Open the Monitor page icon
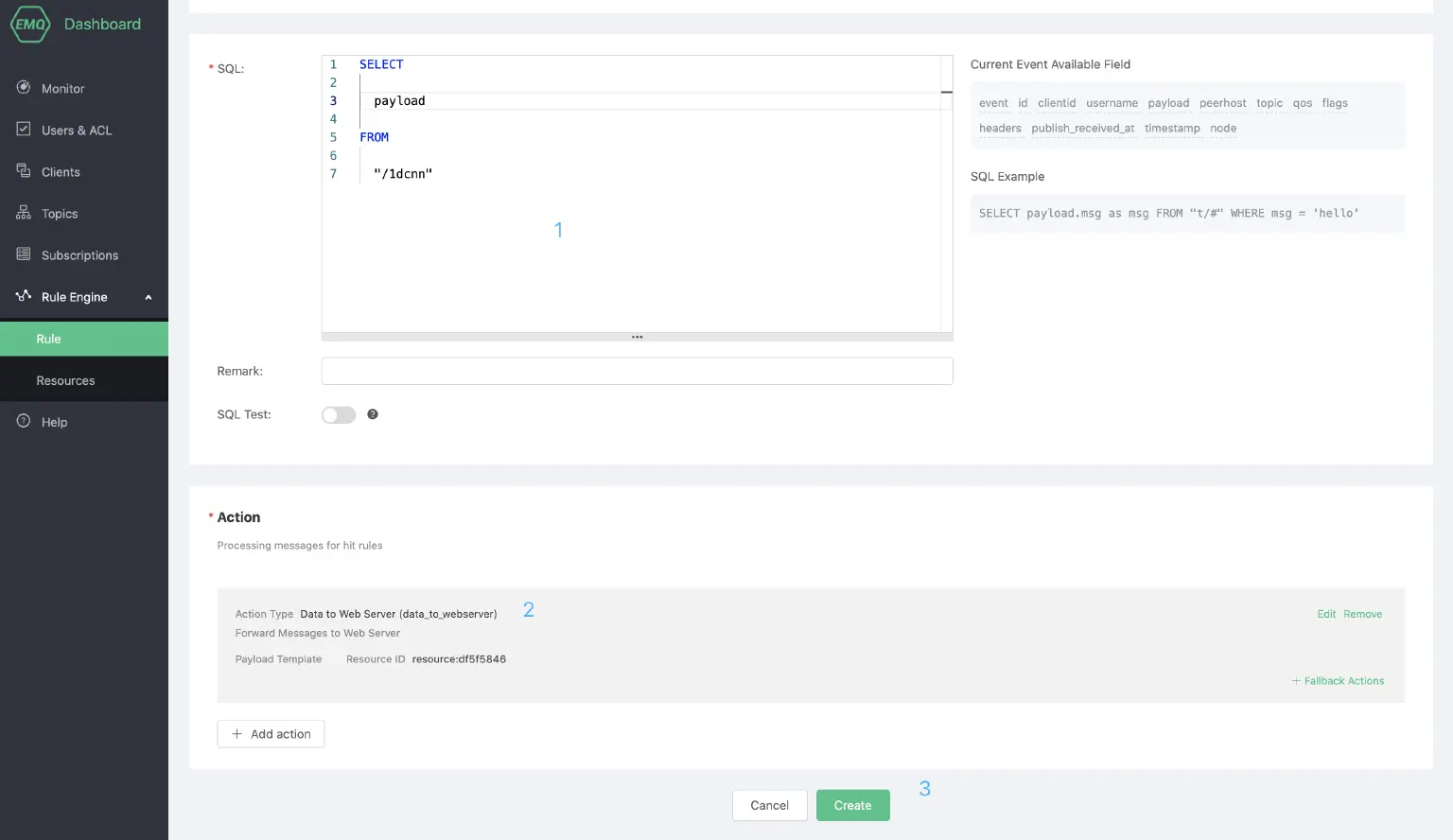 (x=24, y=88)
